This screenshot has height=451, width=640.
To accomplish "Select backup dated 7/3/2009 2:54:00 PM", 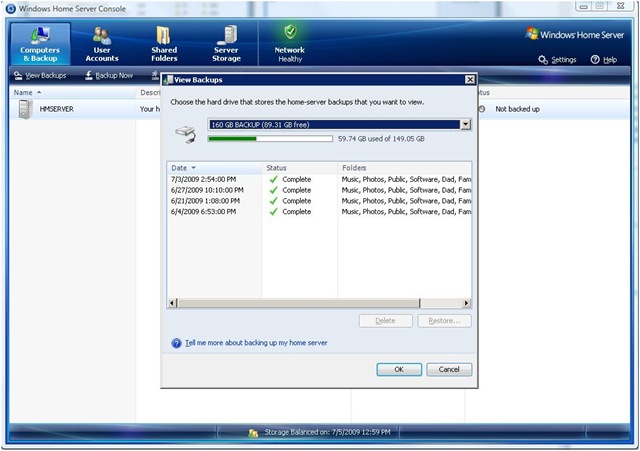I will pos(203,179).
